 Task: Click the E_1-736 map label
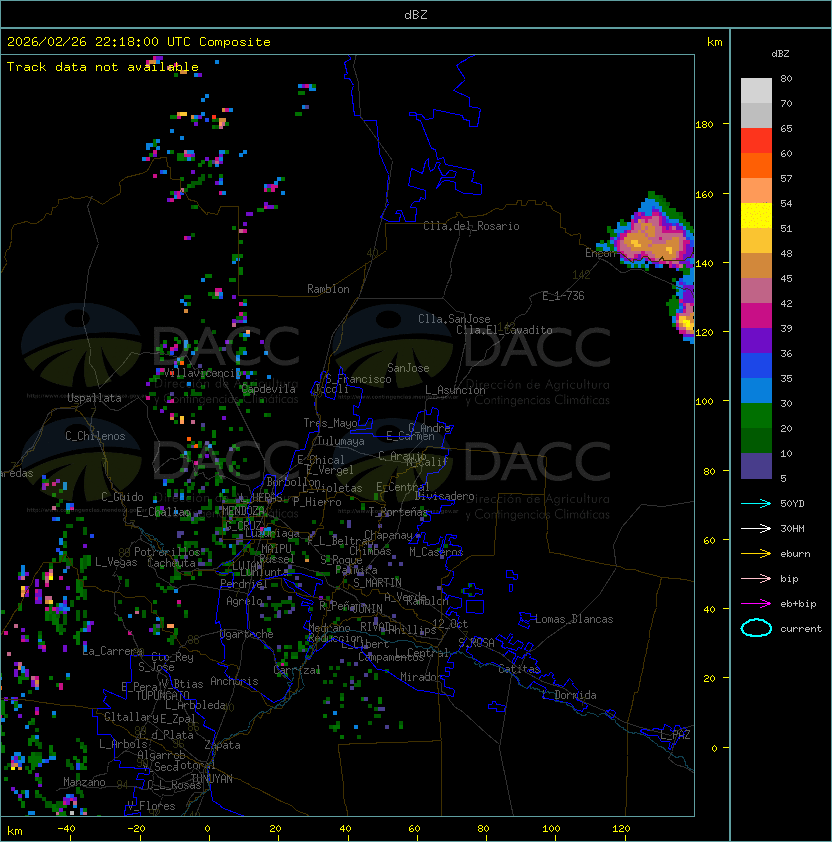tap(563, 296)
